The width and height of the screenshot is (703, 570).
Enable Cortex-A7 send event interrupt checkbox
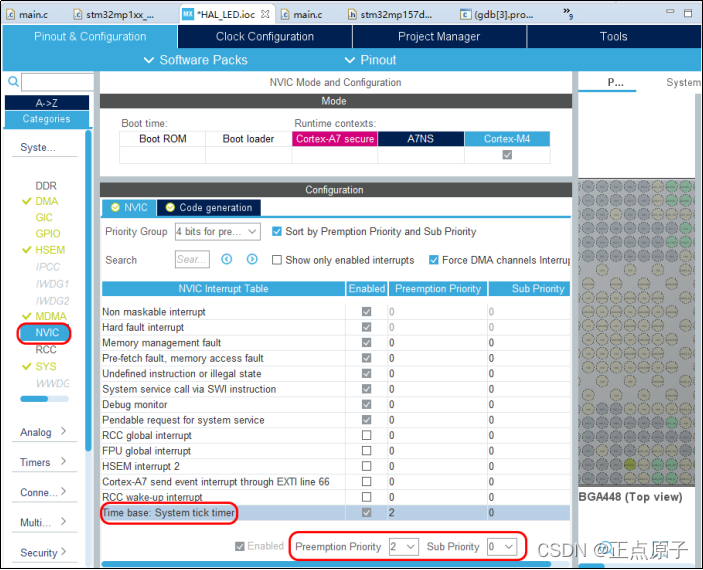(366, 482)
